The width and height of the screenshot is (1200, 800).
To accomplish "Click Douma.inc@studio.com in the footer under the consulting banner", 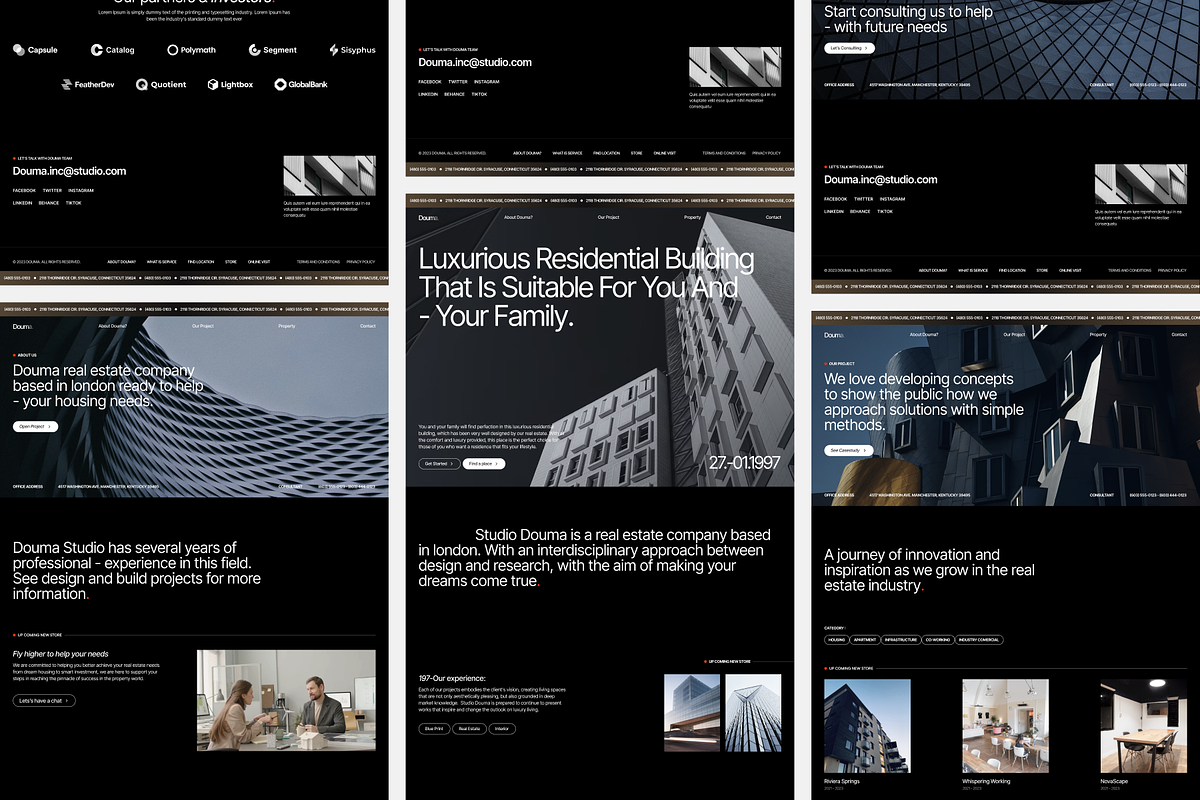I will (x=881, y=180).
